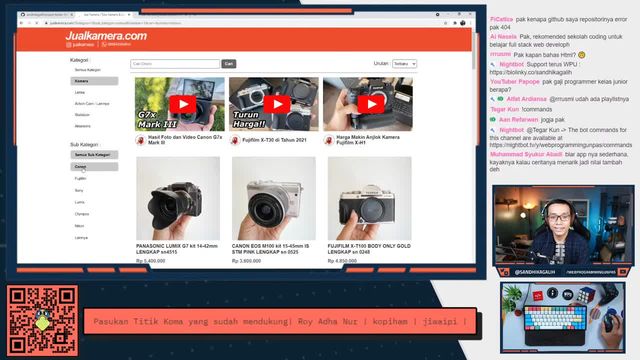Select the Canon sub category
The width and height of the screenshot is (640, 360).
pos(94,167)
